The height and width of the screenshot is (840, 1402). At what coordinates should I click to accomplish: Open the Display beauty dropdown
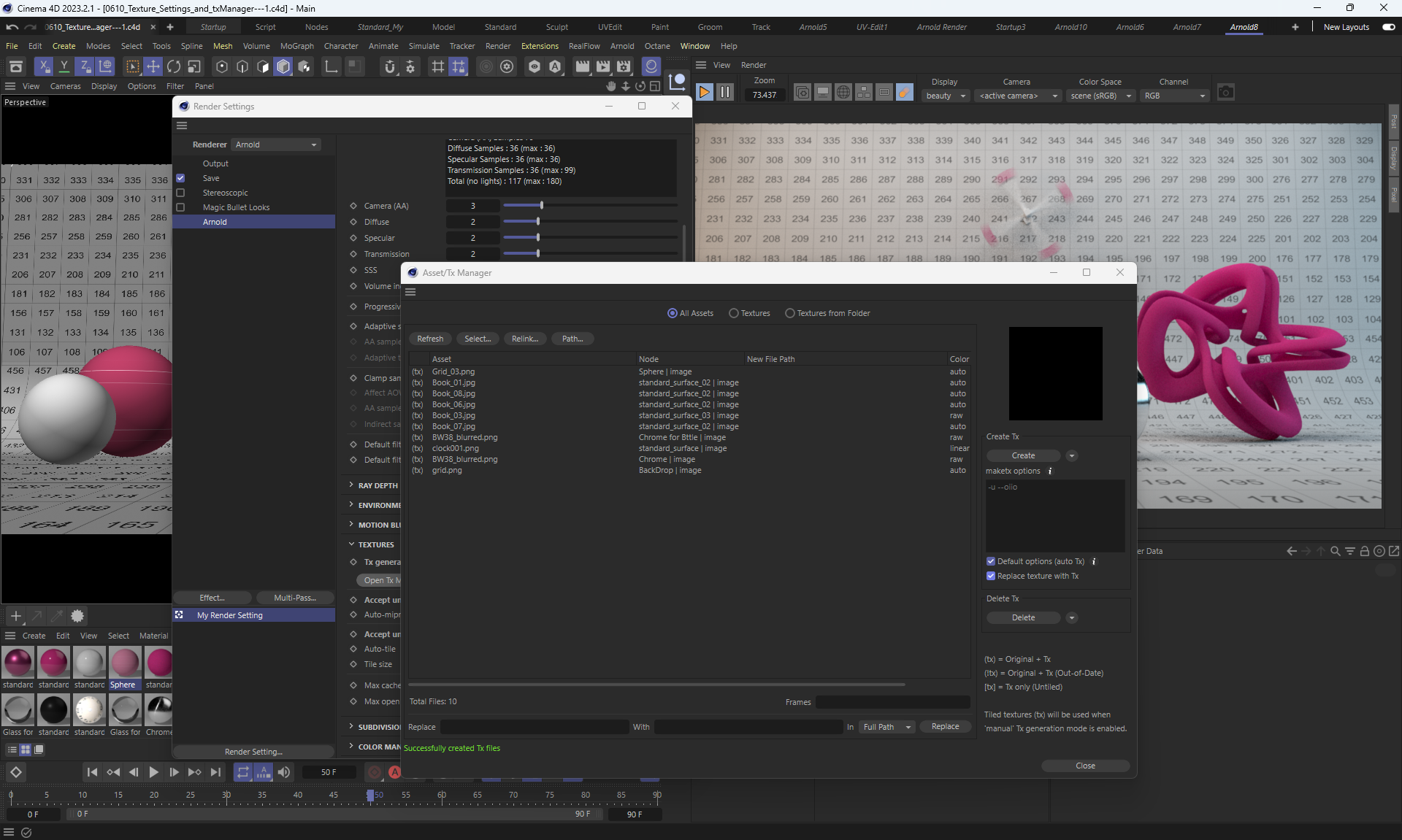(945, 96)
